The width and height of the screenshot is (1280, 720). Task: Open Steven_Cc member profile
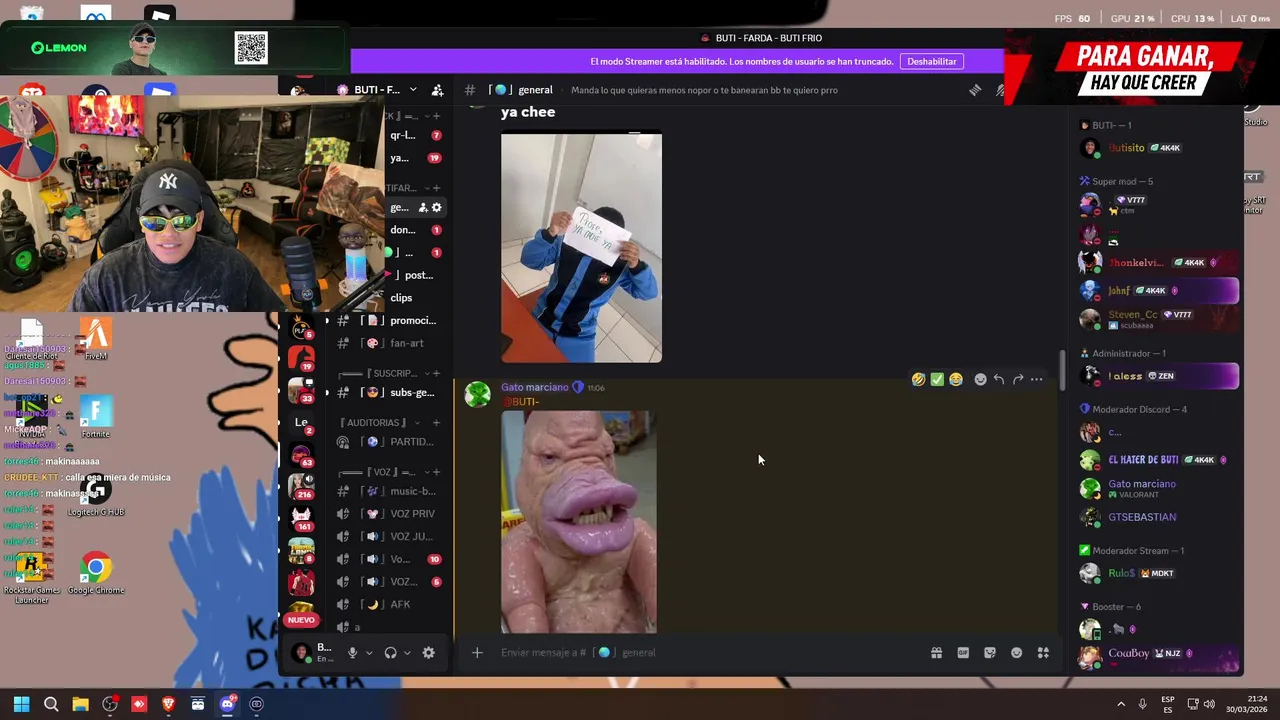[x=1132, y=314]
